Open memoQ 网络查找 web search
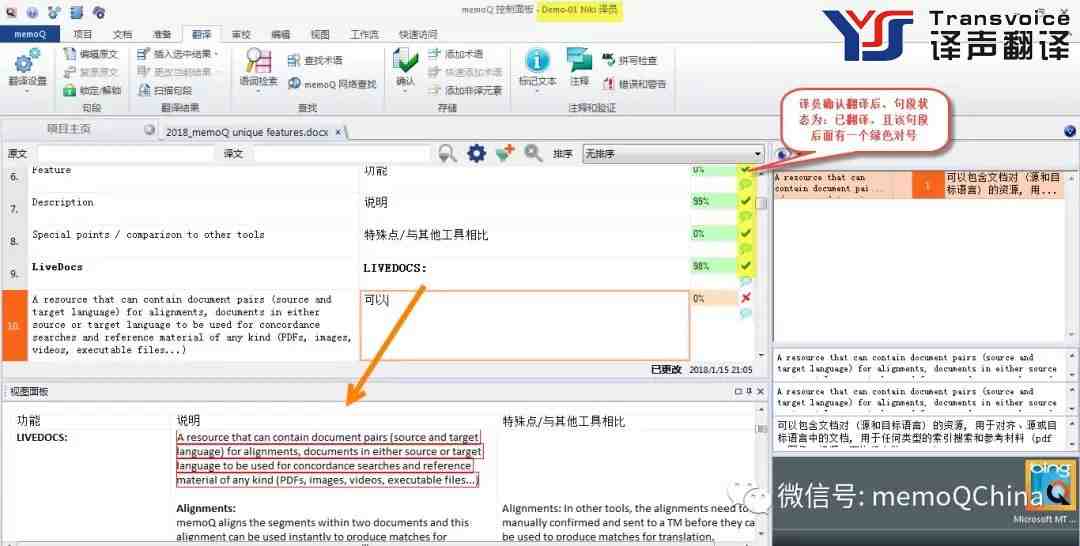Viewport: 1080px width, 546px height. coord(332,84)
